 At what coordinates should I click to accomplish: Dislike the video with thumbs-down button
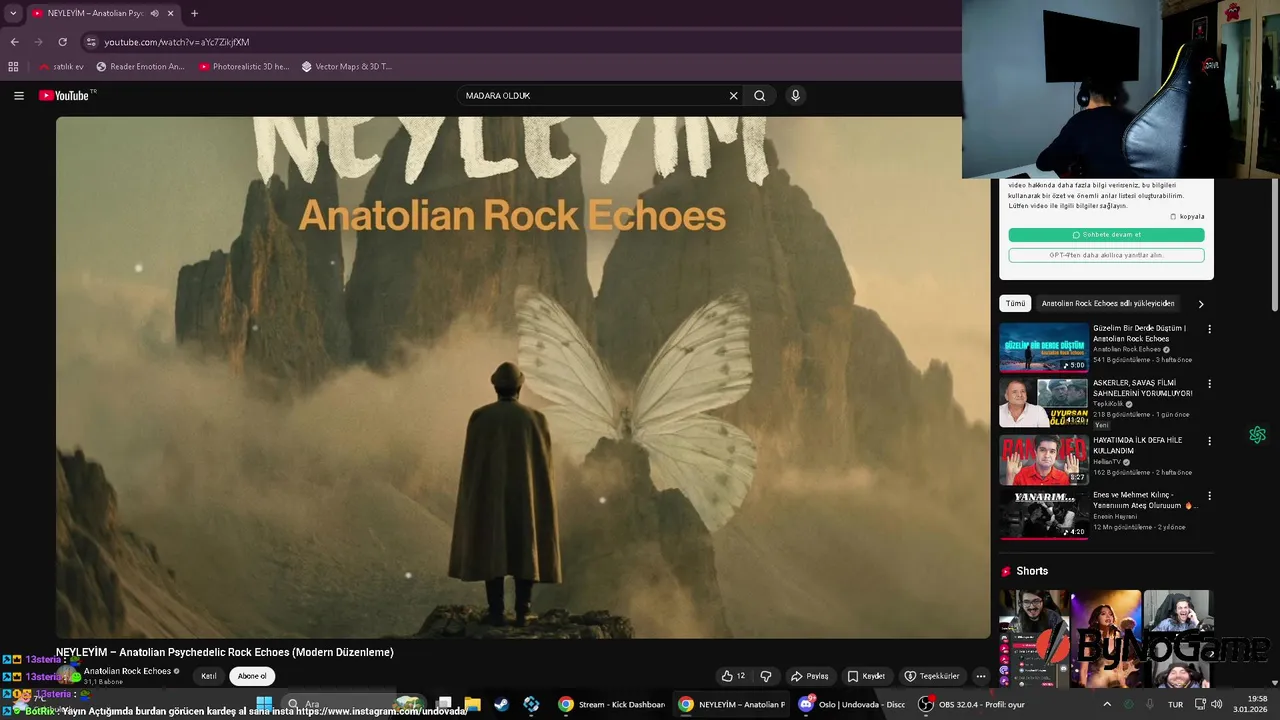coord(765,676)
